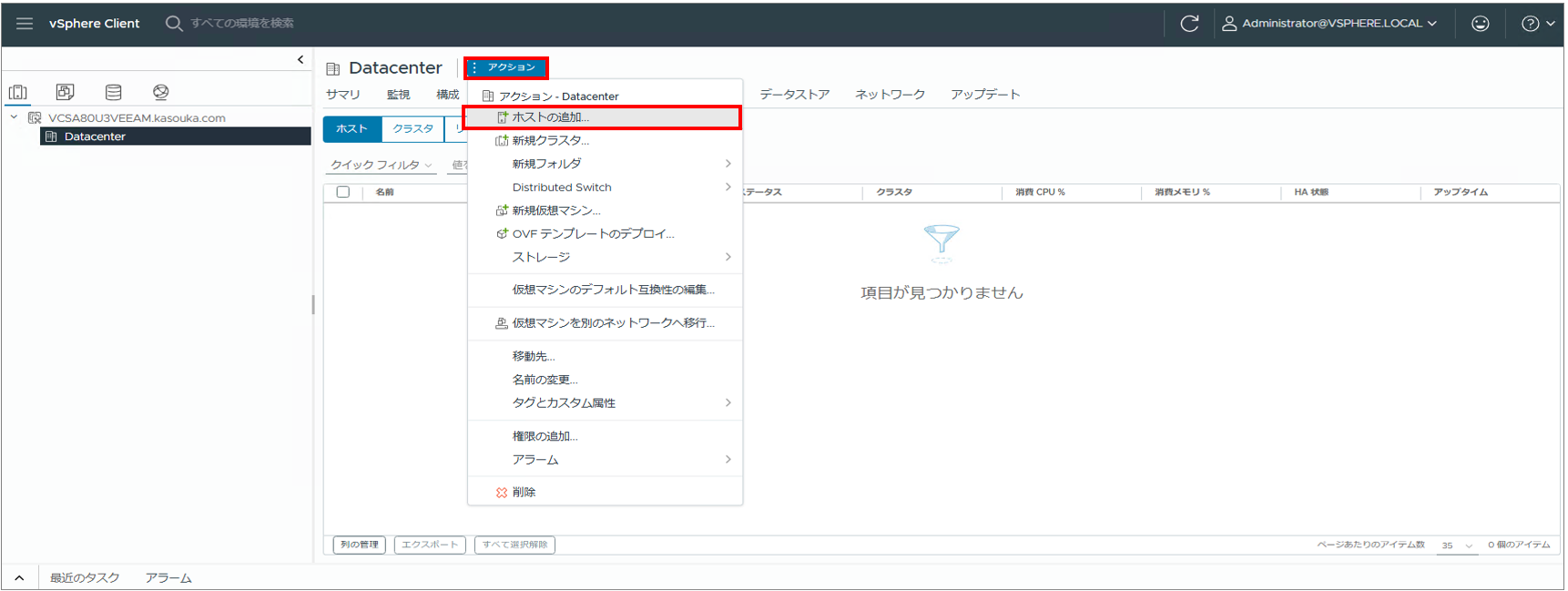Screen dimensions: 1568x591
Task: Expand the 新規フォルダ submenu
Action: click(728, 164)
